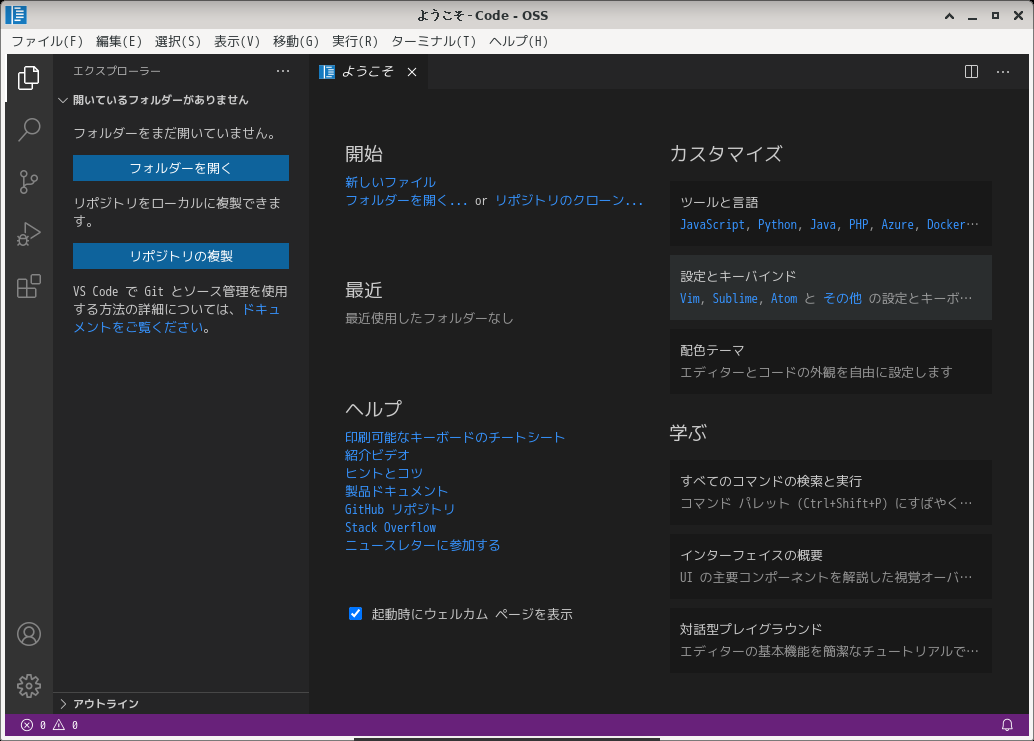1034x741 pixels.
Task: Open 対話型プレイグラウンド card
Action: click(831, 640)
